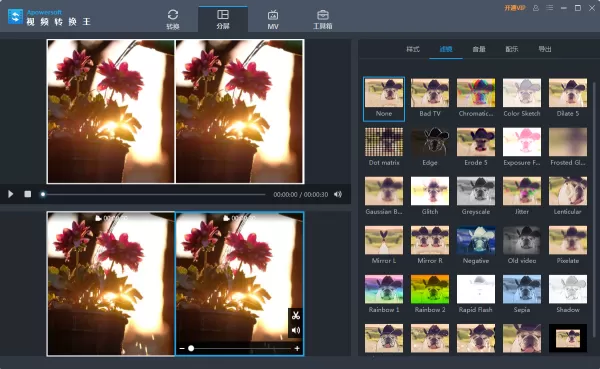The image size is (600, 369).
Task: Select the left clip in bottom panel
Action: 111,284
